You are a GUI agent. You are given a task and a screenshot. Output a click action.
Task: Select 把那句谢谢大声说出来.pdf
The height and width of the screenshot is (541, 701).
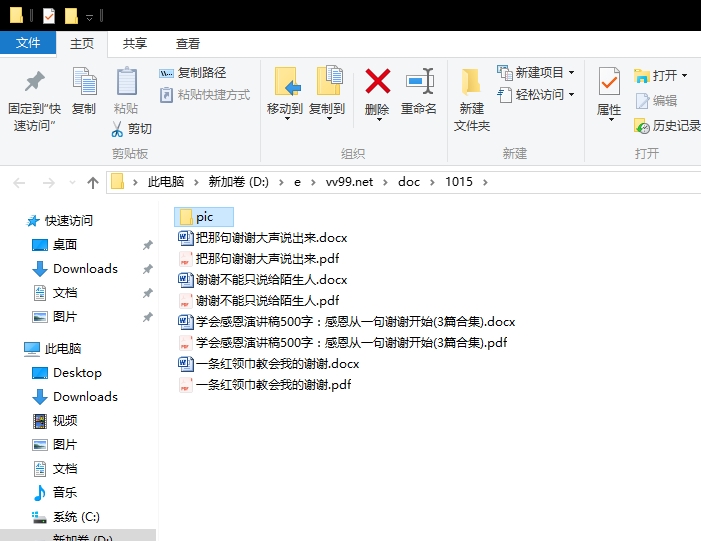(258, 258)
